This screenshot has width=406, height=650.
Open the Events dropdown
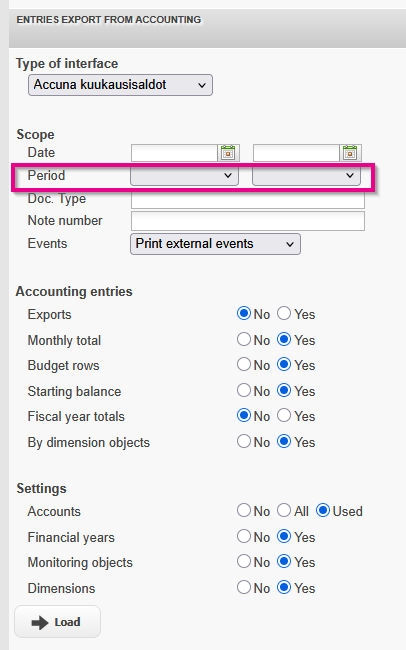click(x=215, y=244)
